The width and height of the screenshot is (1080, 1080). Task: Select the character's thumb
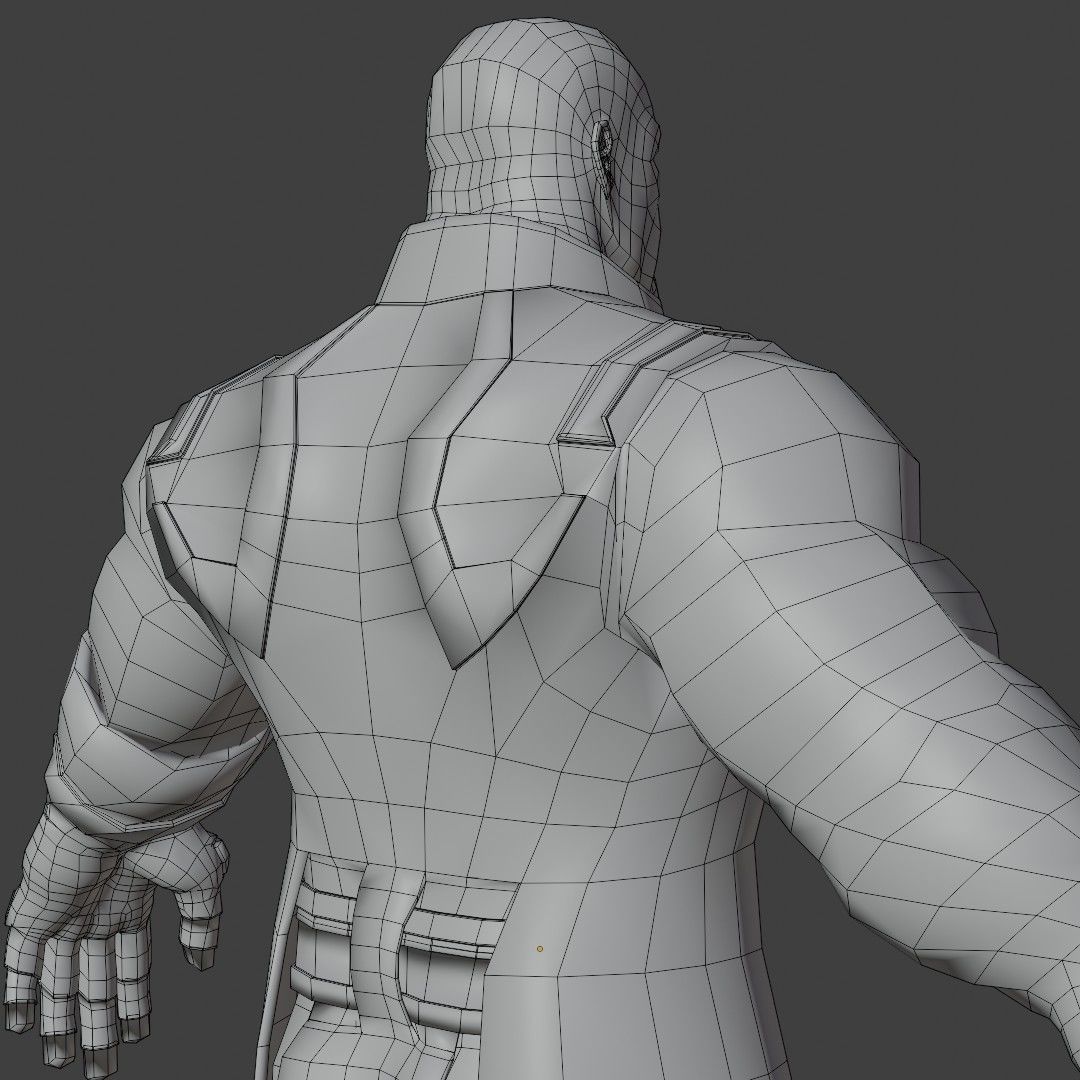[x=200, y=922]
